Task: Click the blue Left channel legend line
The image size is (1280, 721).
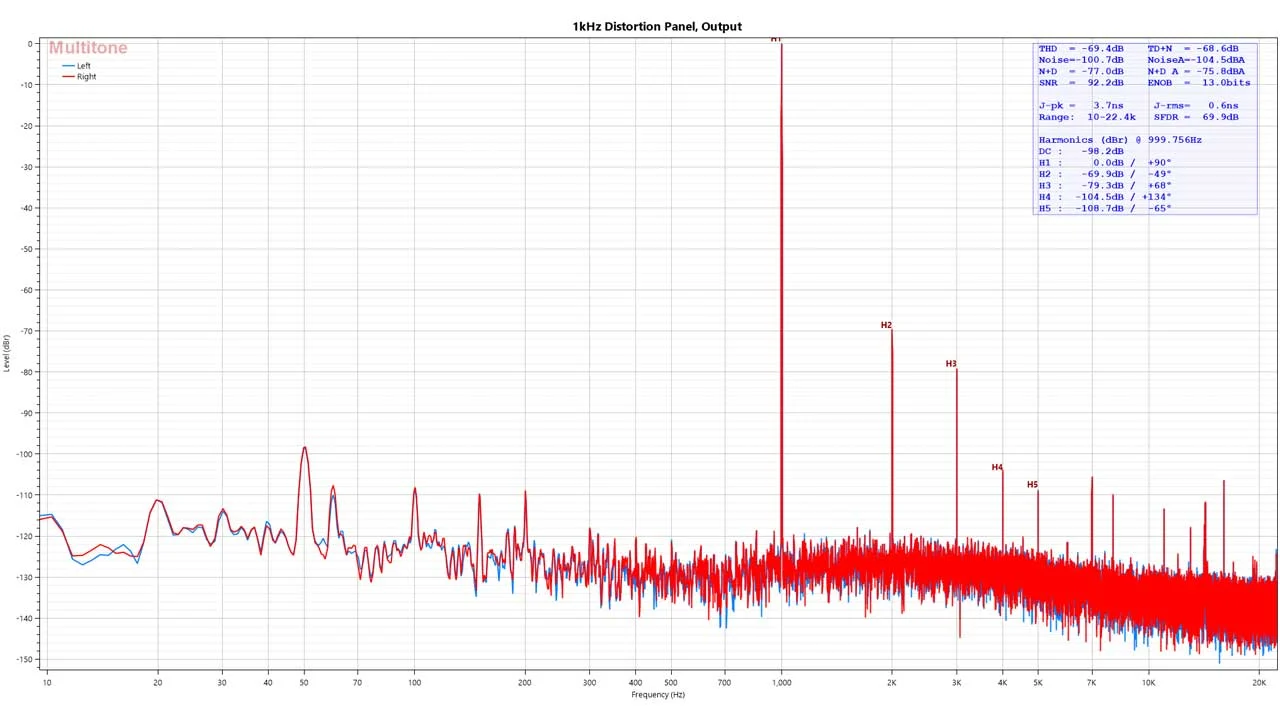Action: point(68,66)
